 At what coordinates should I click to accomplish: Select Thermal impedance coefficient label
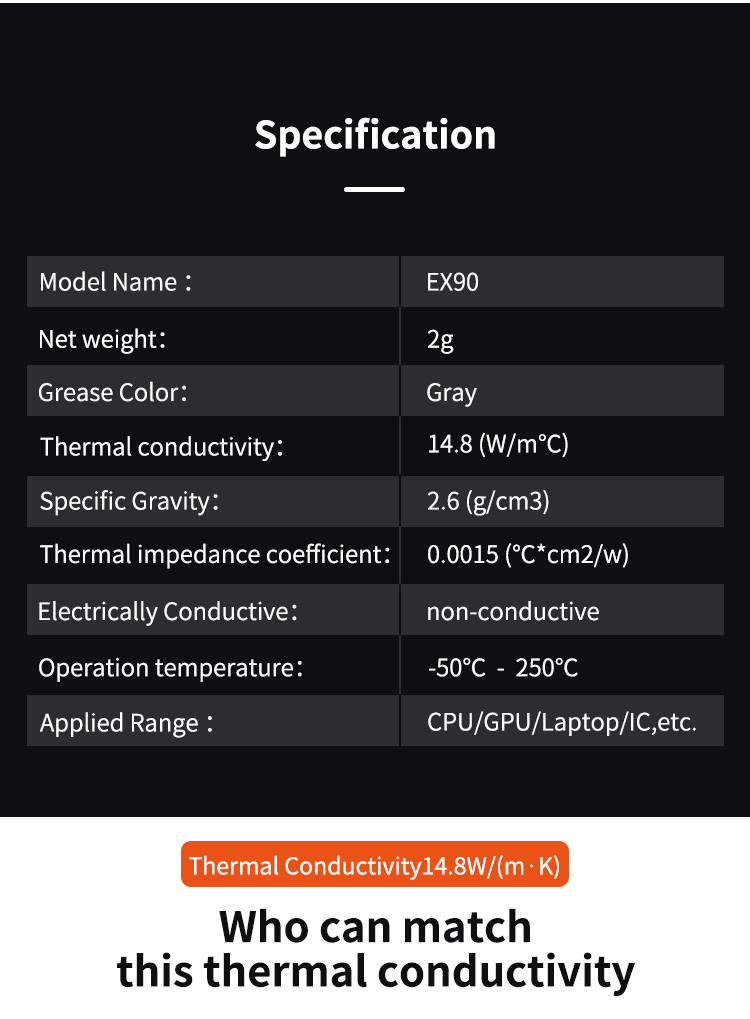215,555
